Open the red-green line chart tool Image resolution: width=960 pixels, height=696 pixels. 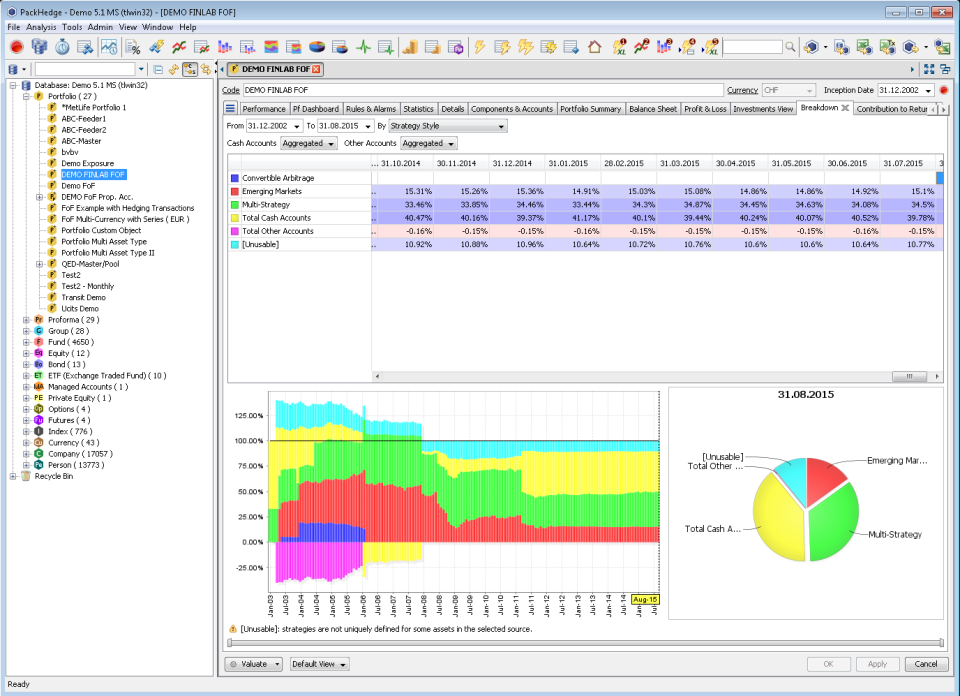click(x=179, y=47)
